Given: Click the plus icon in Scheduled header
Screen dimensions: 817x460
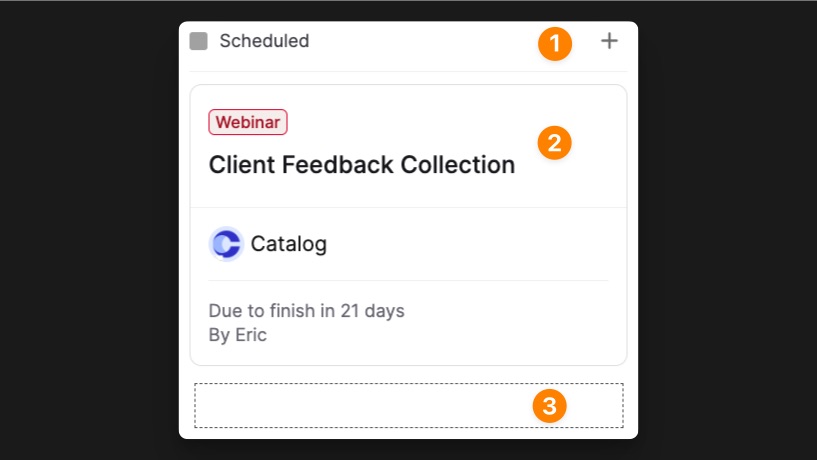Looking at the screenshot, I should 609,41.
